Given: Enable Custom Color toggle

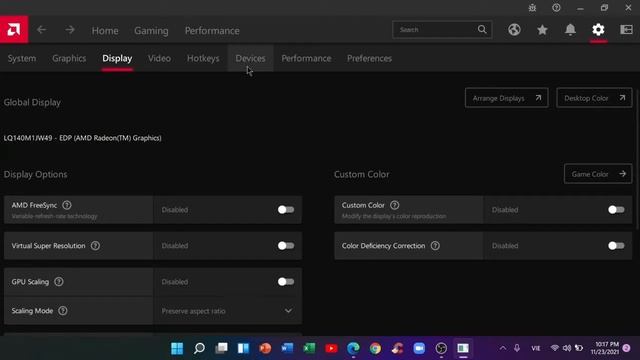Looking at the screenshot, I should (616, 210).
